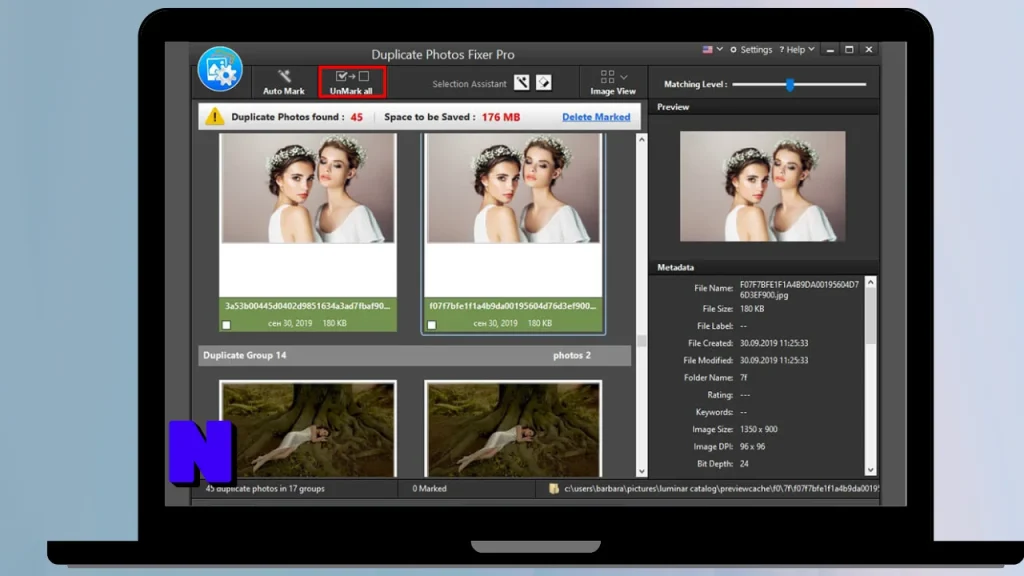Click the '0 Marked' status text
Image resolution: width=1024 pixels, height=576 pixels.
click(429, 488)
